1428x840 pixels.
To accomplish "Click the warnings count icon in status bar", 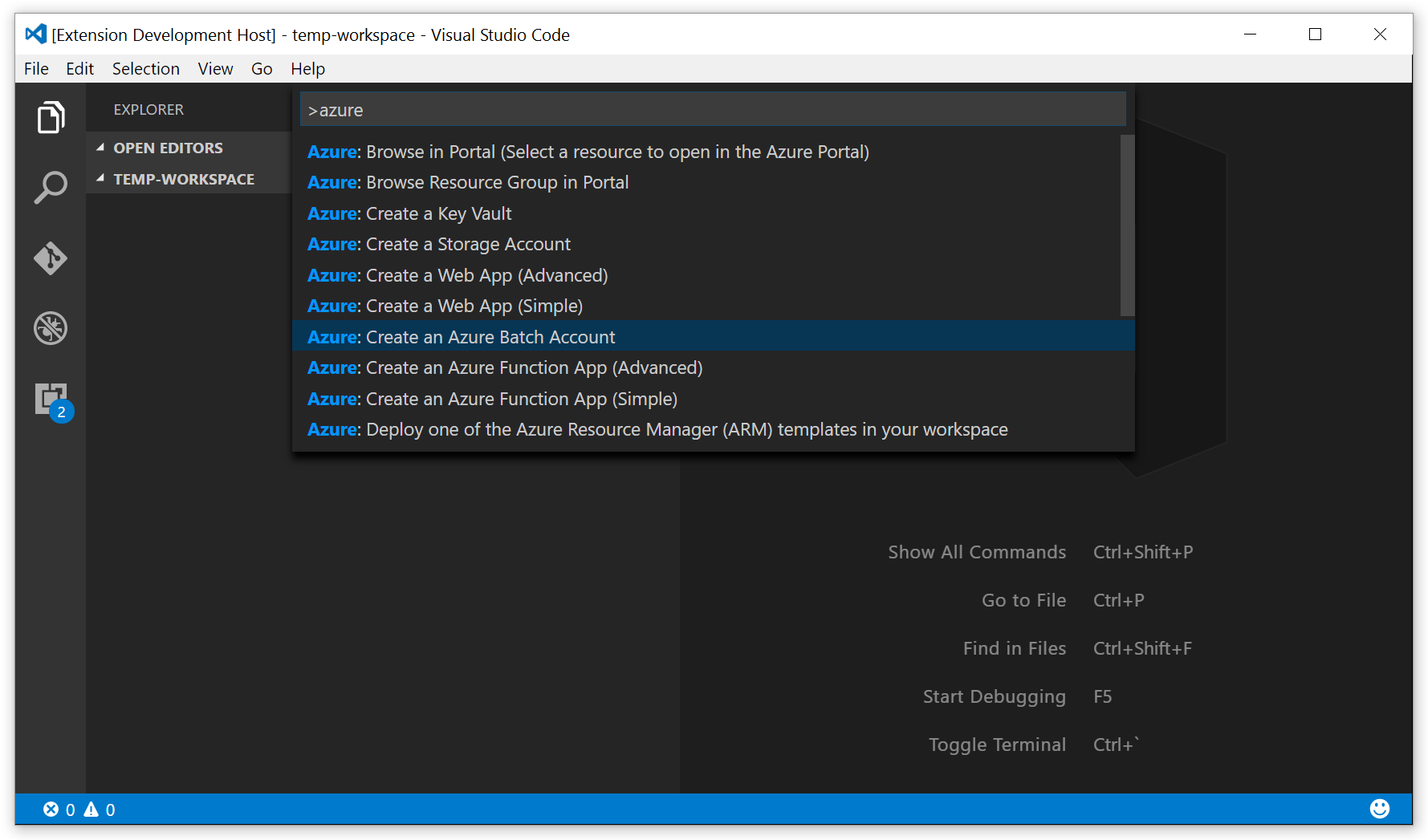I will [92, 810].
